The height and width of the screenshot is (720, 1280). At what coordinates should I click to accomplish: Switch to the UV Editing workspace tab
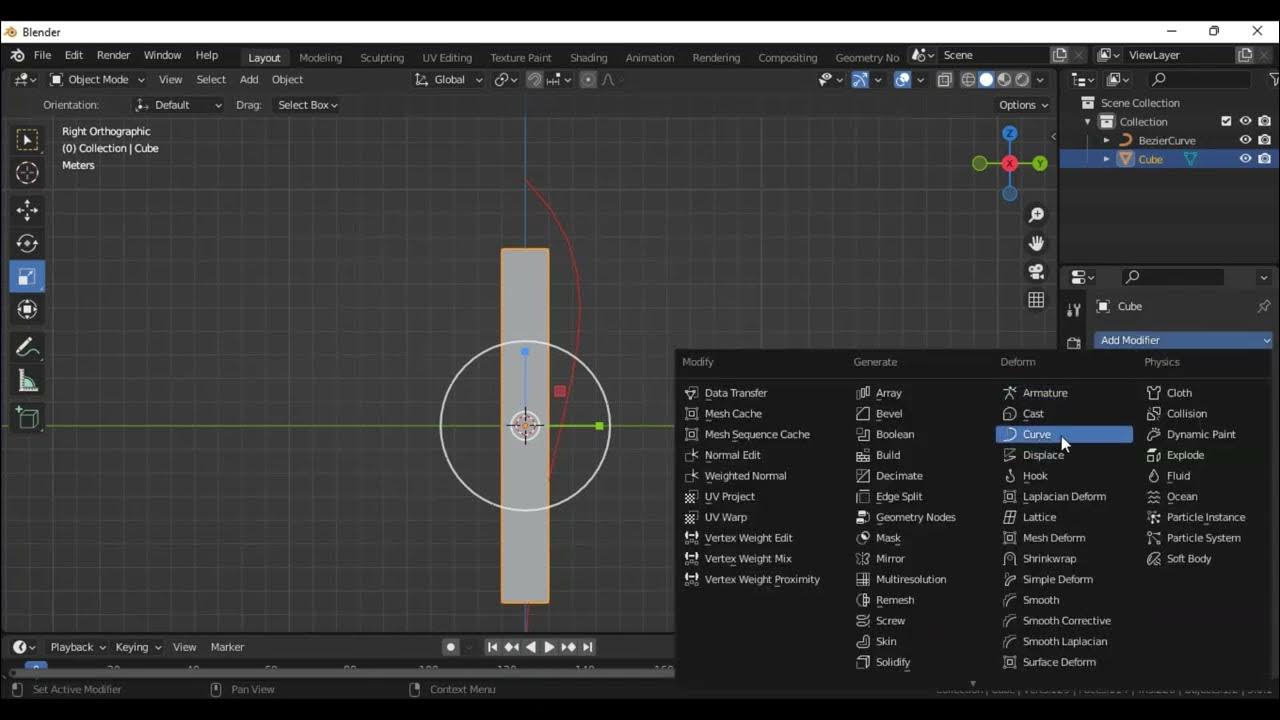coord(447,58)
